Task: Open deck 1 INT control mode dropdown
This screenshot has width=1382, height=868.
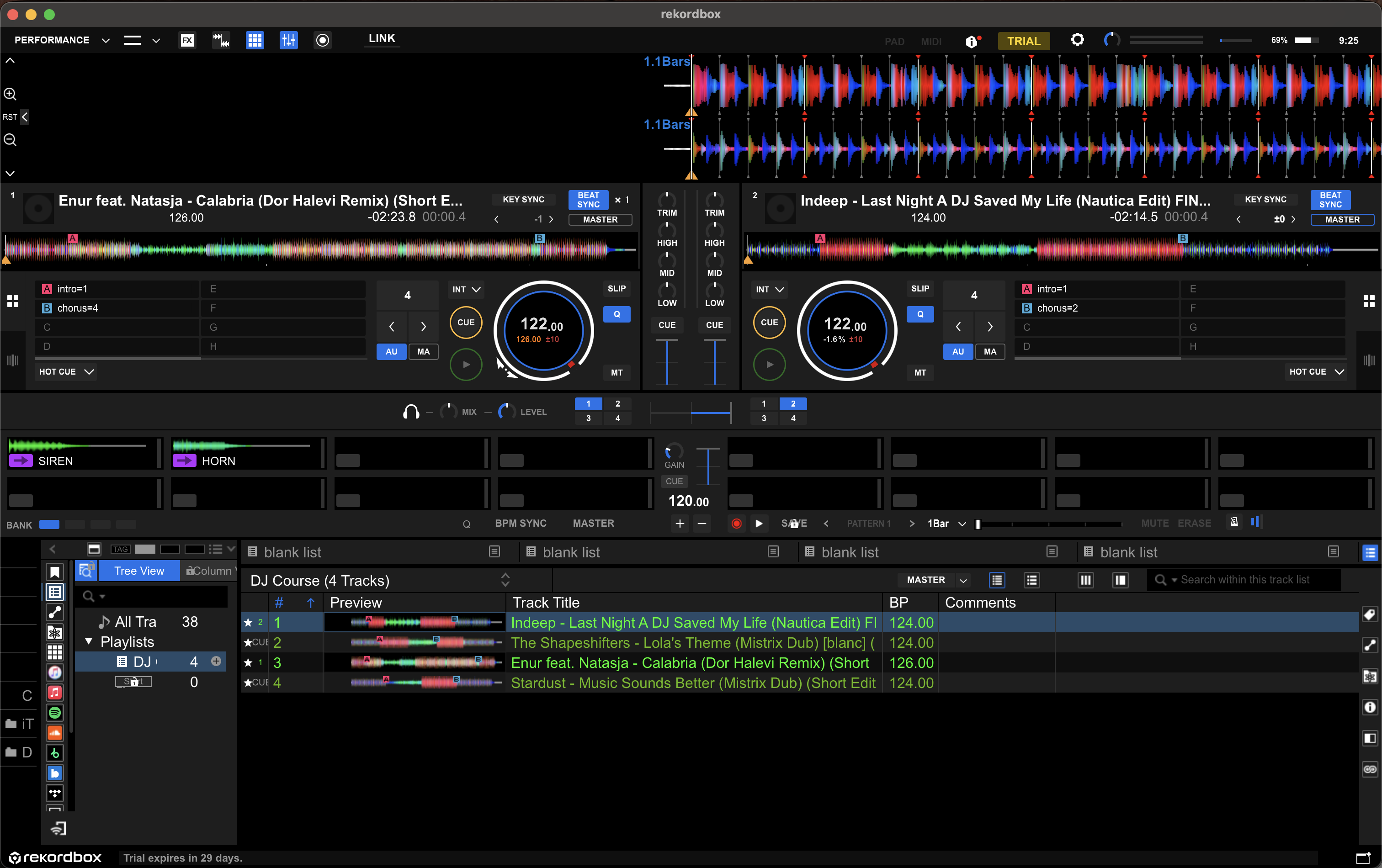Action: point(465,290)
